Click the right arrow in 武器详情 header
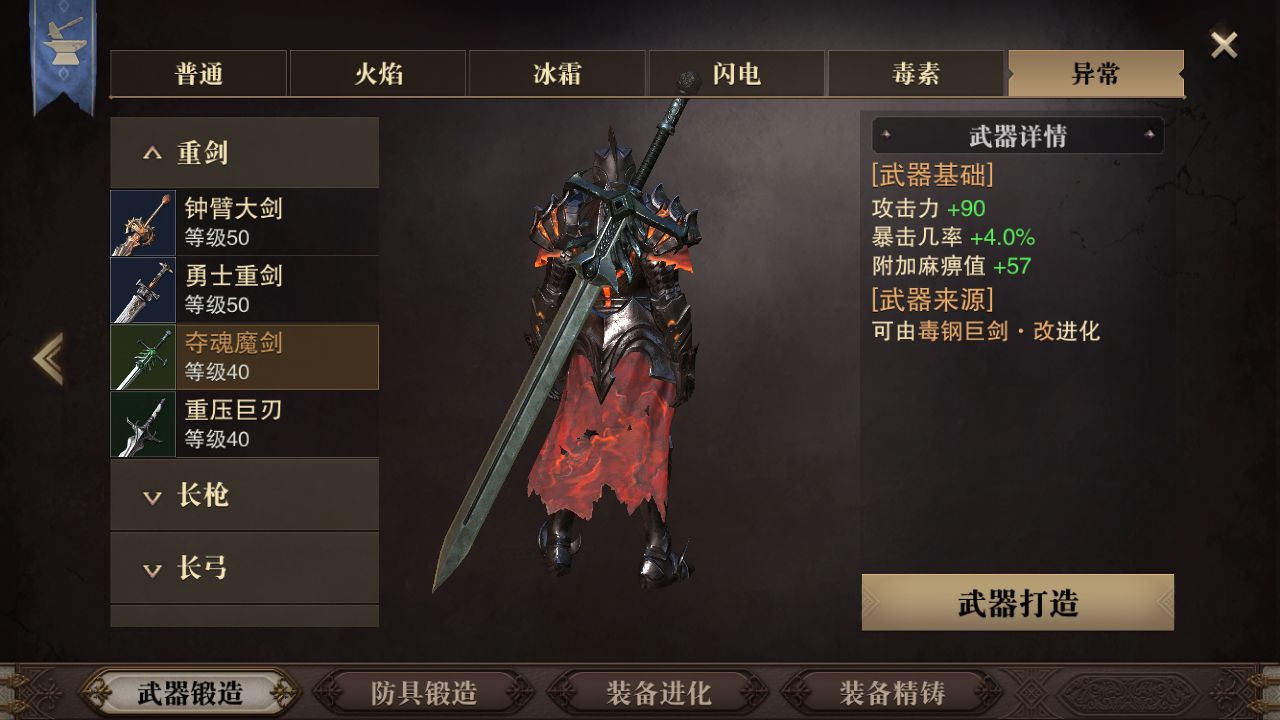This screenshot has width=1280, height=720. pos(1150,135)
